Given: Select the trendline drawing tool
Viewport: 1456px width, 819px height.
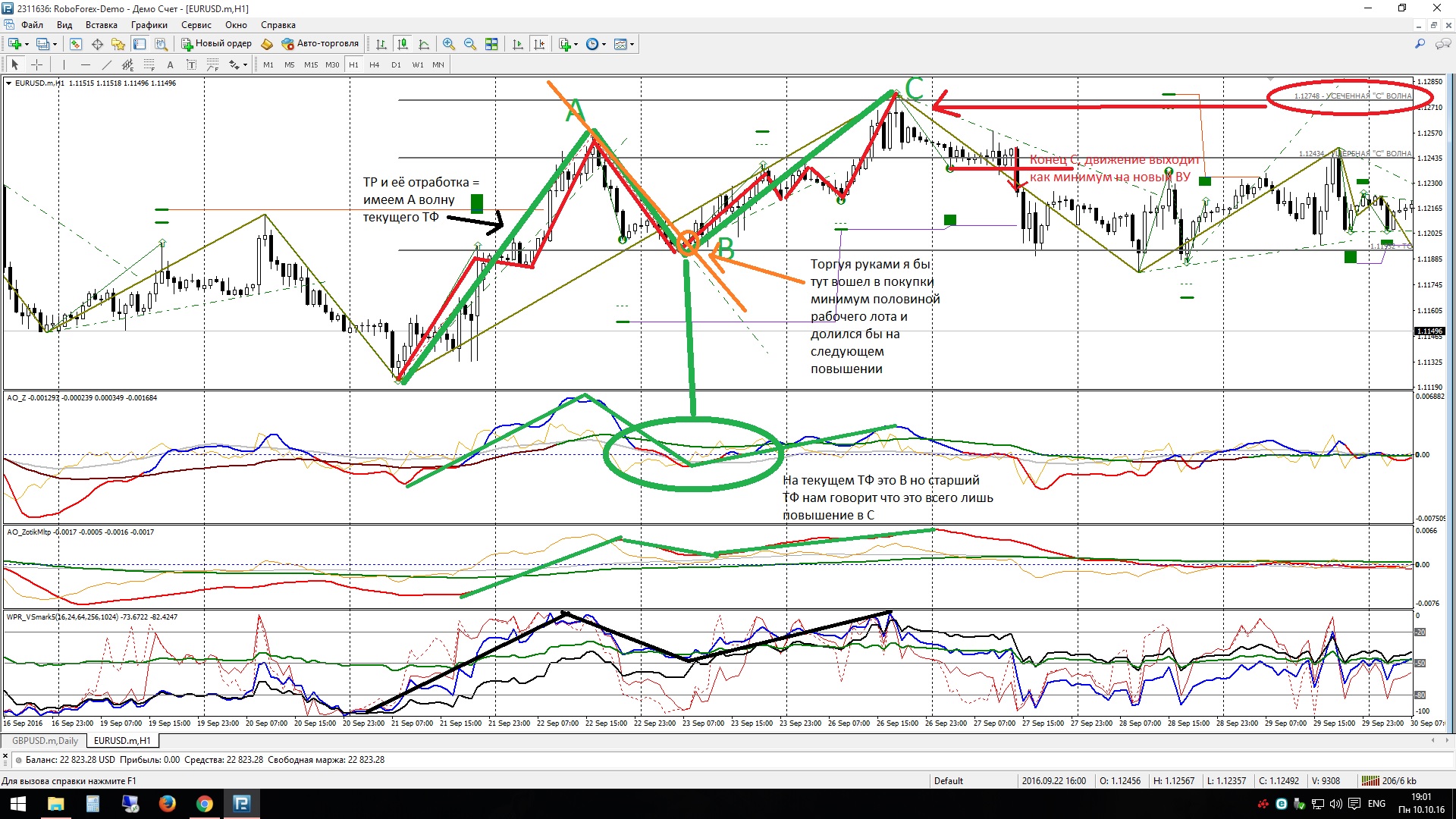Looking at the screenshot, I should pyautogui.click(x=106, y=64).
